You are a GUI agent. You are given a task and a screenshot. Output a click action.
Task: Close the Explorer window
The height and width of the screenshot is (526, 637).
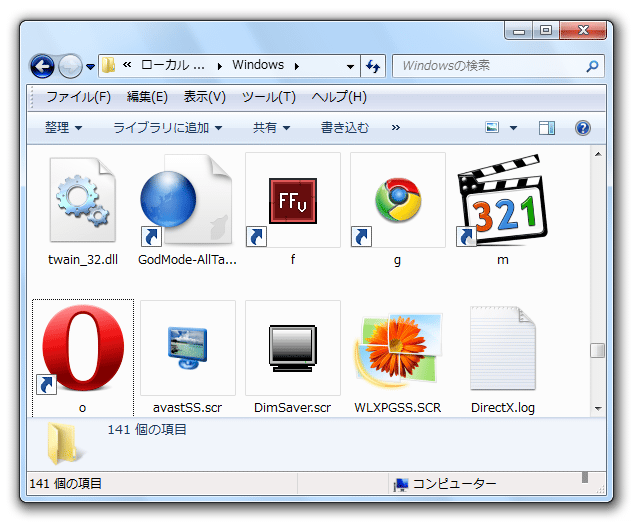pyautogui.click(x=583, y=31)
